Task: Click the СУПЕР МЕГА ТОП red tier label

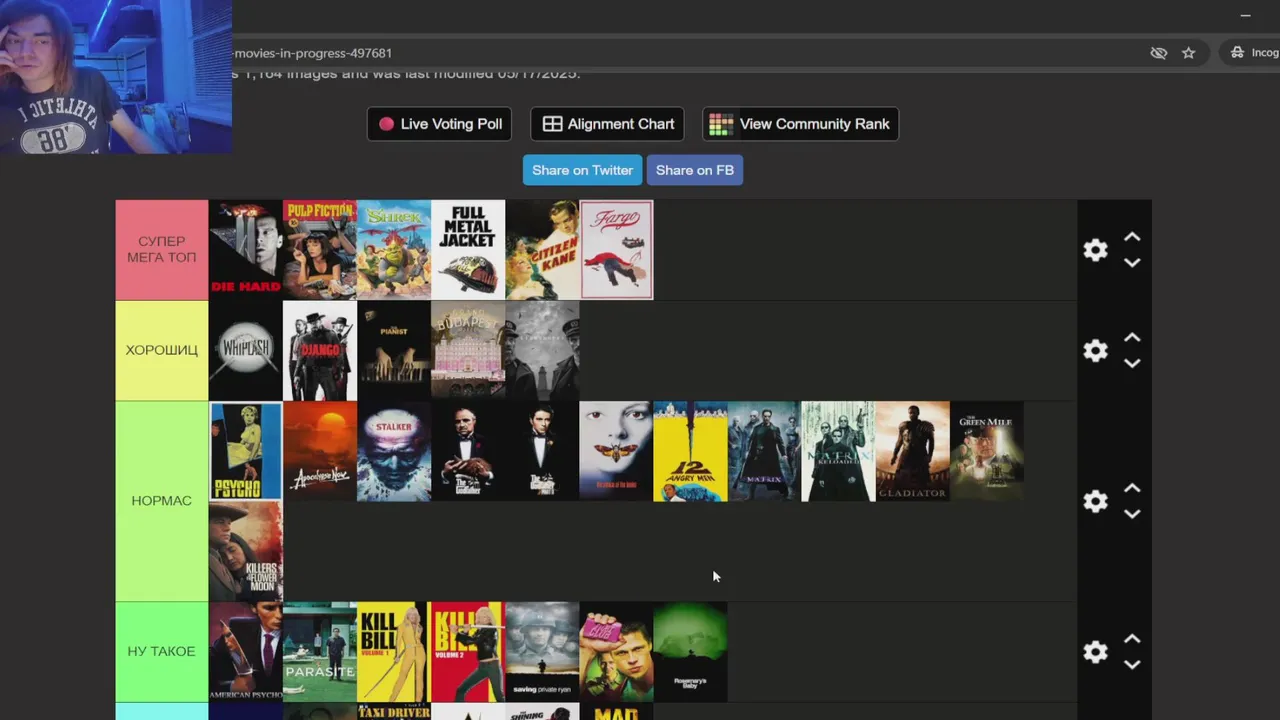Action: click(161, 250)
